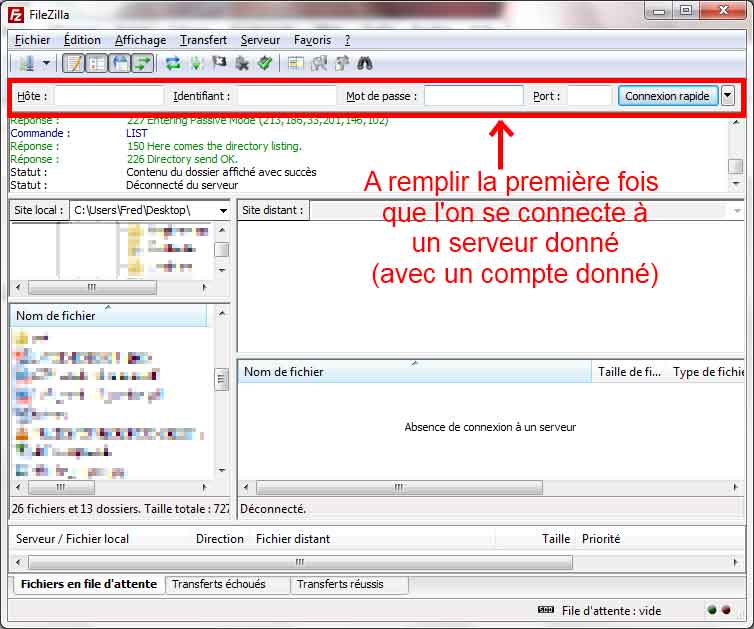Screen dimensions: 754x629
Task: Click the Fichier distant queue column header
Action: 293,539
